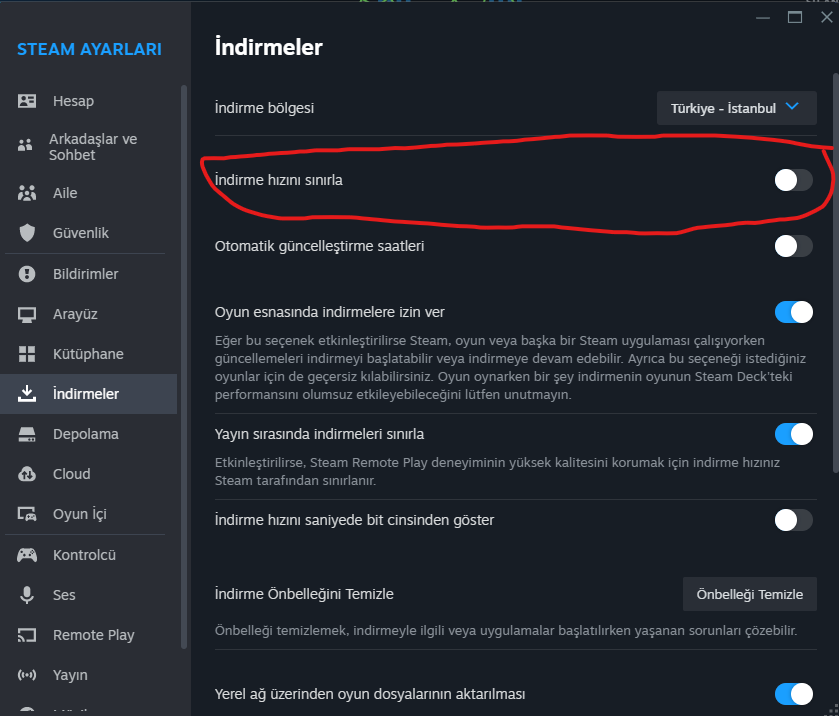Enable Otomatik güncelleştirme saatleri toggle
839x716 pixels.
click(x=794, y=246)
